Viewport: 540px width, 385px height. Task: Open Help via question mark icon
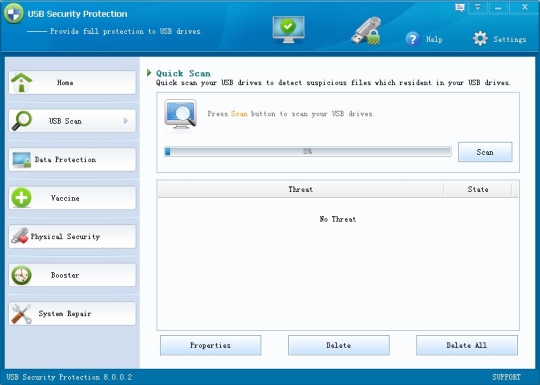pos(413,39)
